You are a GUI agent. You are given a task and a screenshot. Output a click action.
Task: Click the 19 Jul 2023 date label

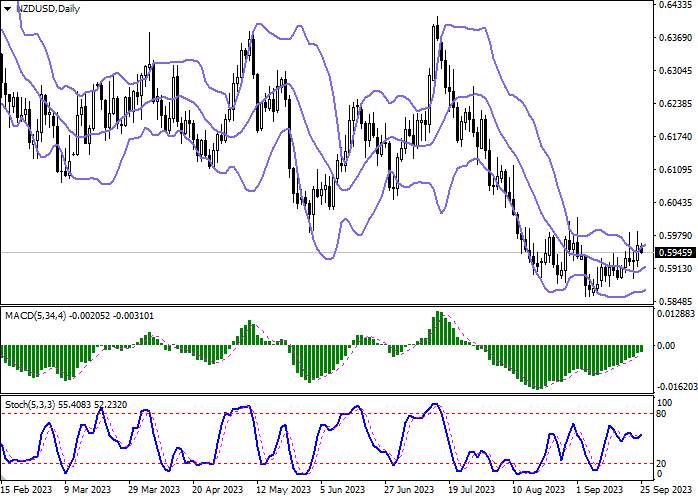pyautogui.click(x=472, y=490)
